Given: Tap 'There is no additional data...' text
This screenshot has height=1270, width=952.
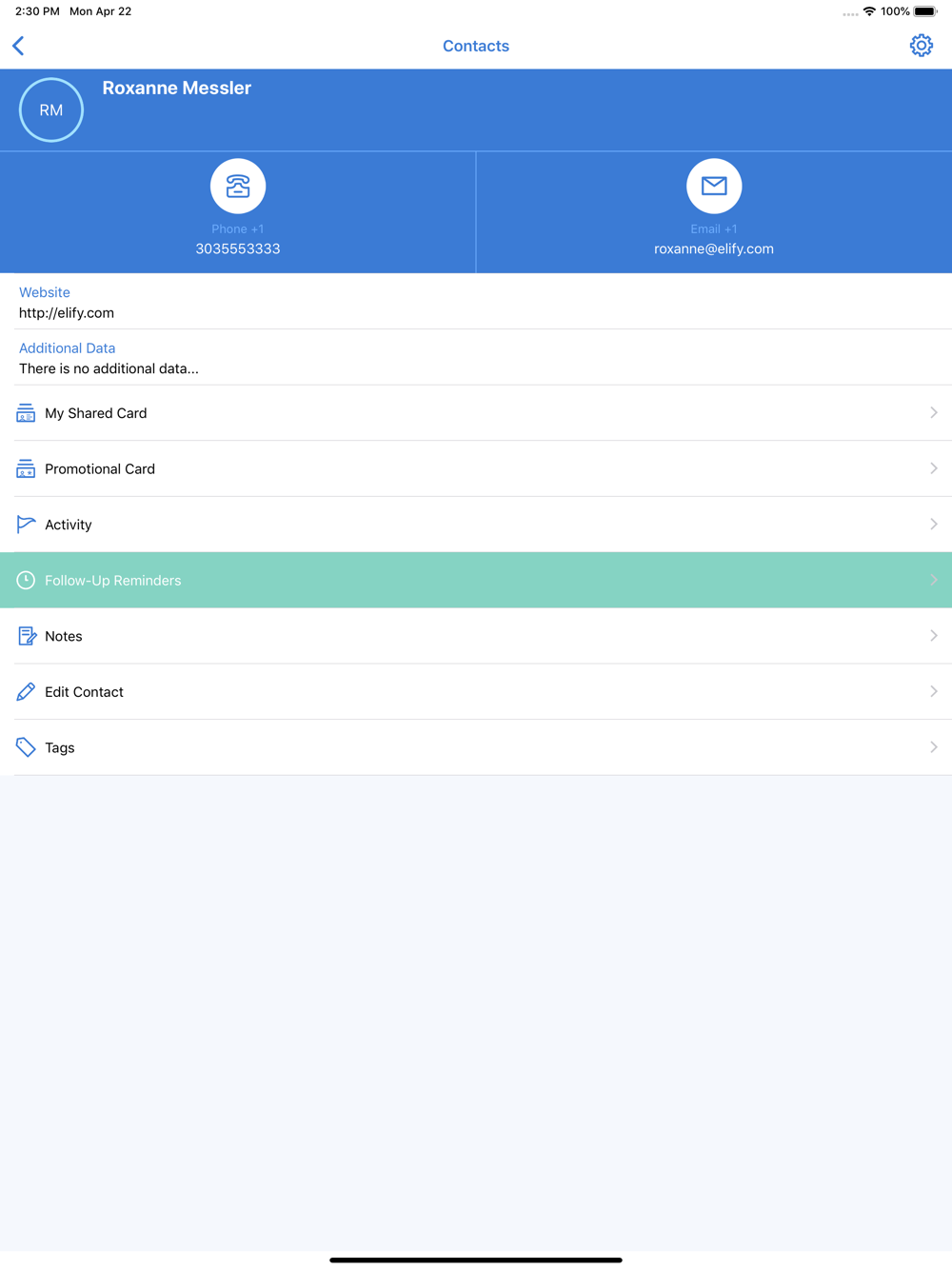Looking at the screenshot, I should (109, 368).
